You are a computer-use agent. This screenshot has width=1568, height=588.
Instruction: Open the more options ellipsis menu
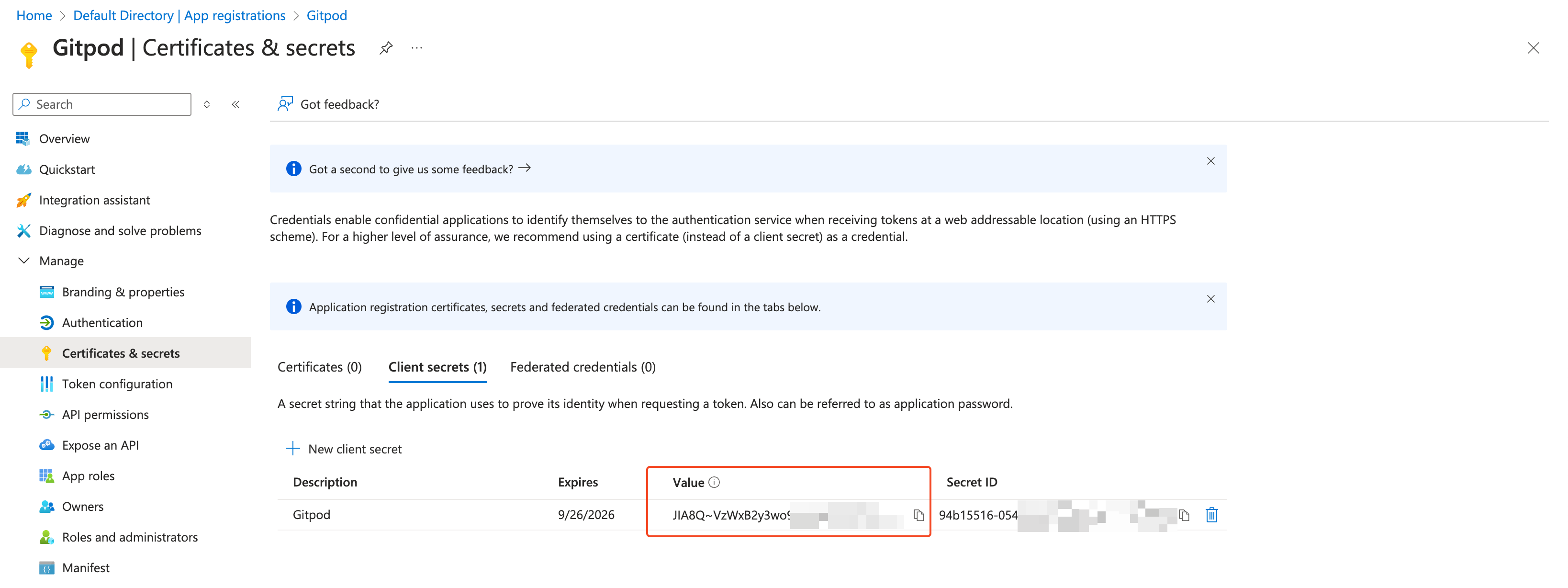417,48
